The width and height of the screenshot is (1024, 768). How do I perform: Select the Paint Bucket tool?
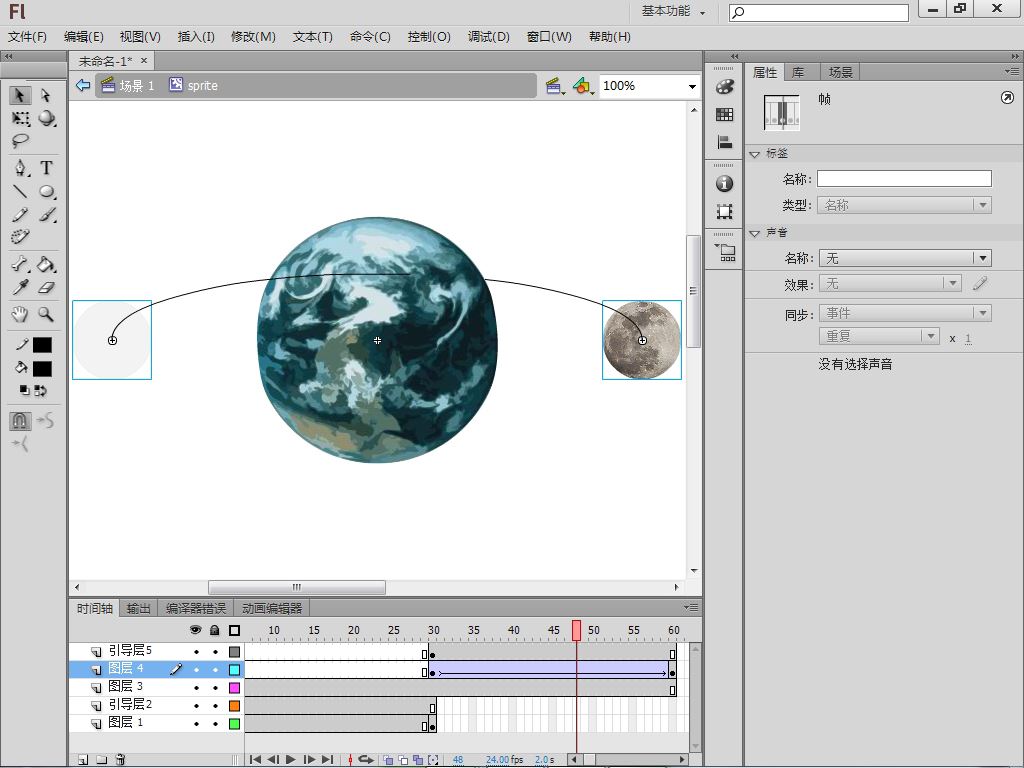[x=46, y=264]
